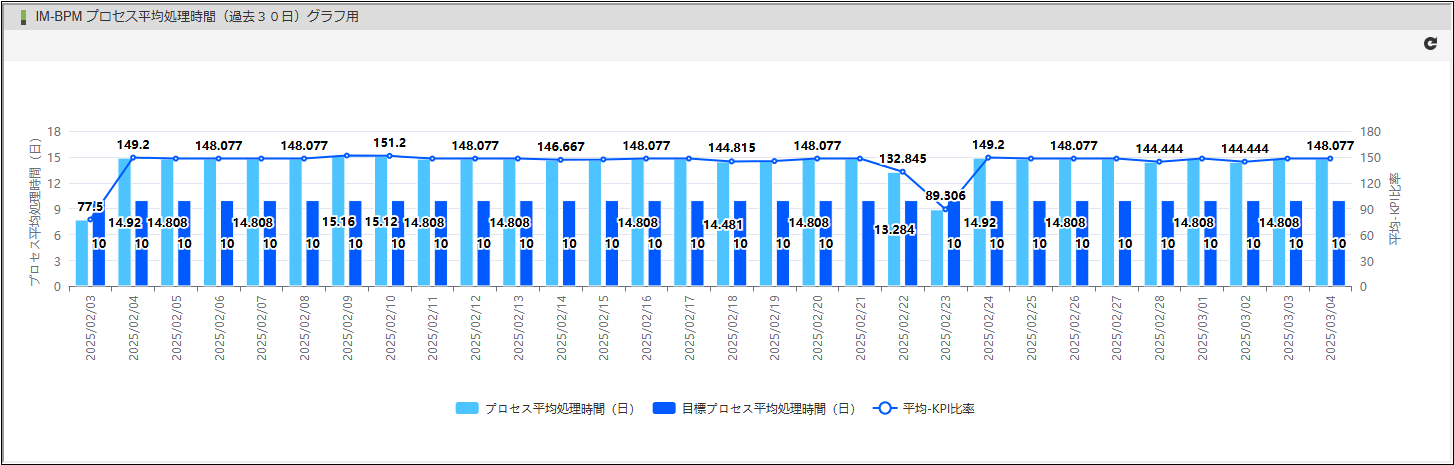The height and width of the screenshot is (465, 1454).
Task: Select the 77.5 line point on 2025/02/03
Action: point(90,220)
